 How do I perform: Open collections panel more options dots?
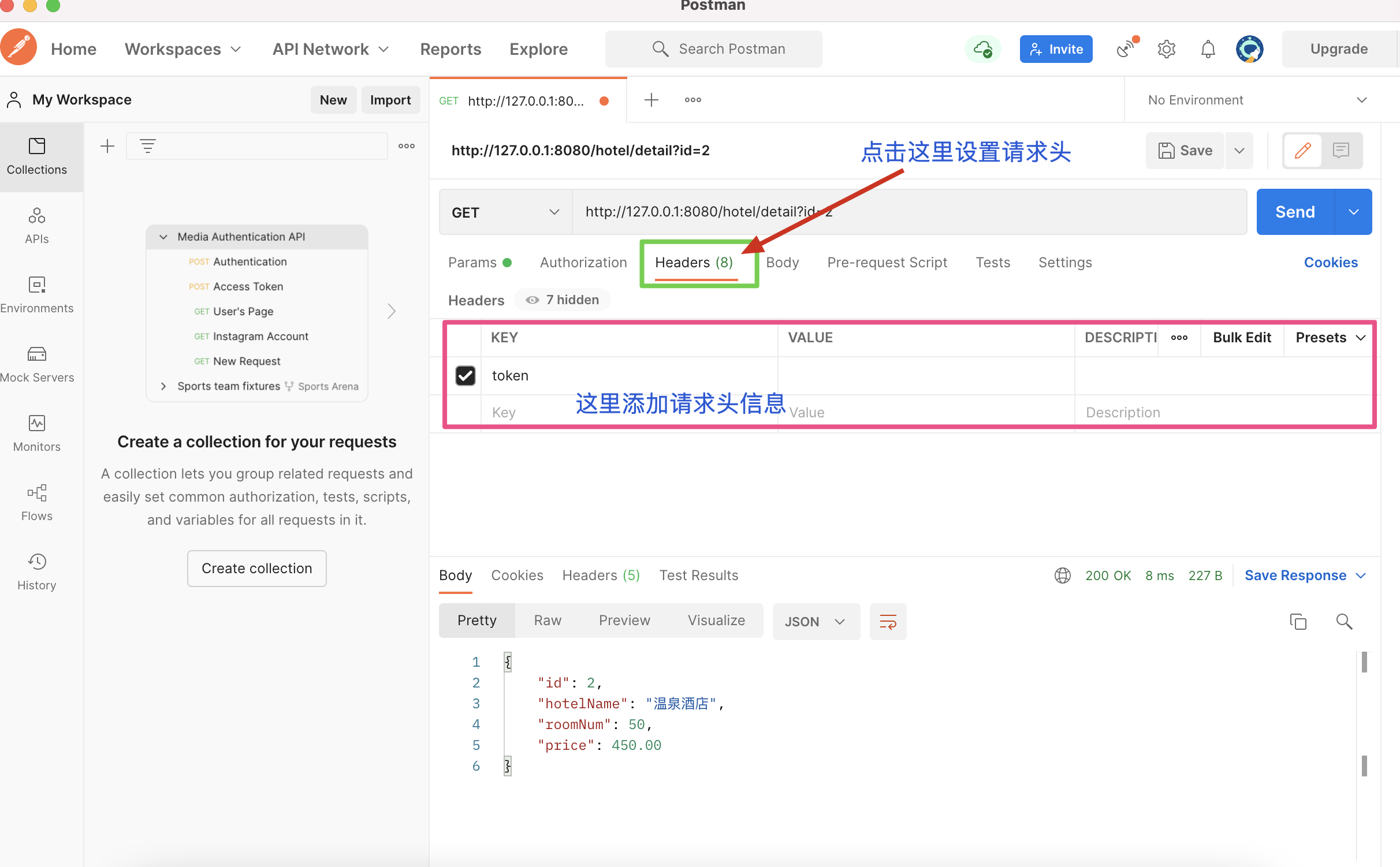tap(407, 146)
